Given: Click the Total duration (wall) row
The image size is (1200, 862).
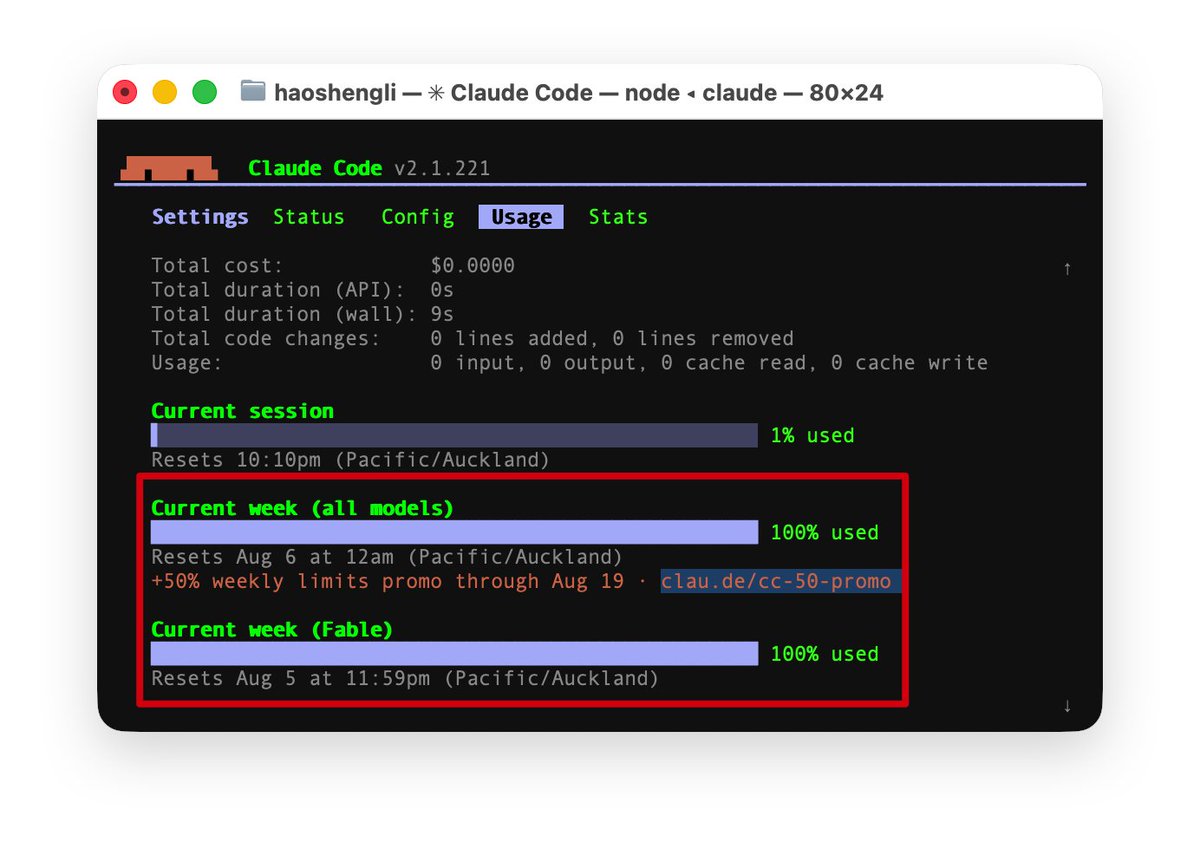Looking at the screenshot, I should pyautogui.click(x=302, y=314).
